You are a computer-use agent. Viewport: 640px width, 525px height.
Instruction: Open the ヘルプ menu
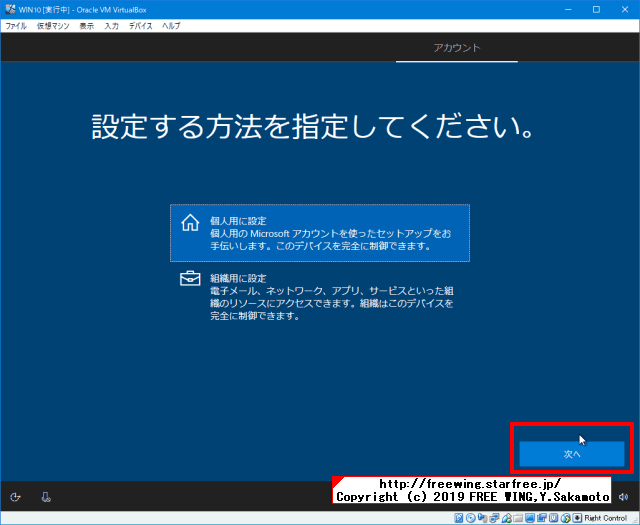(171, 26)
